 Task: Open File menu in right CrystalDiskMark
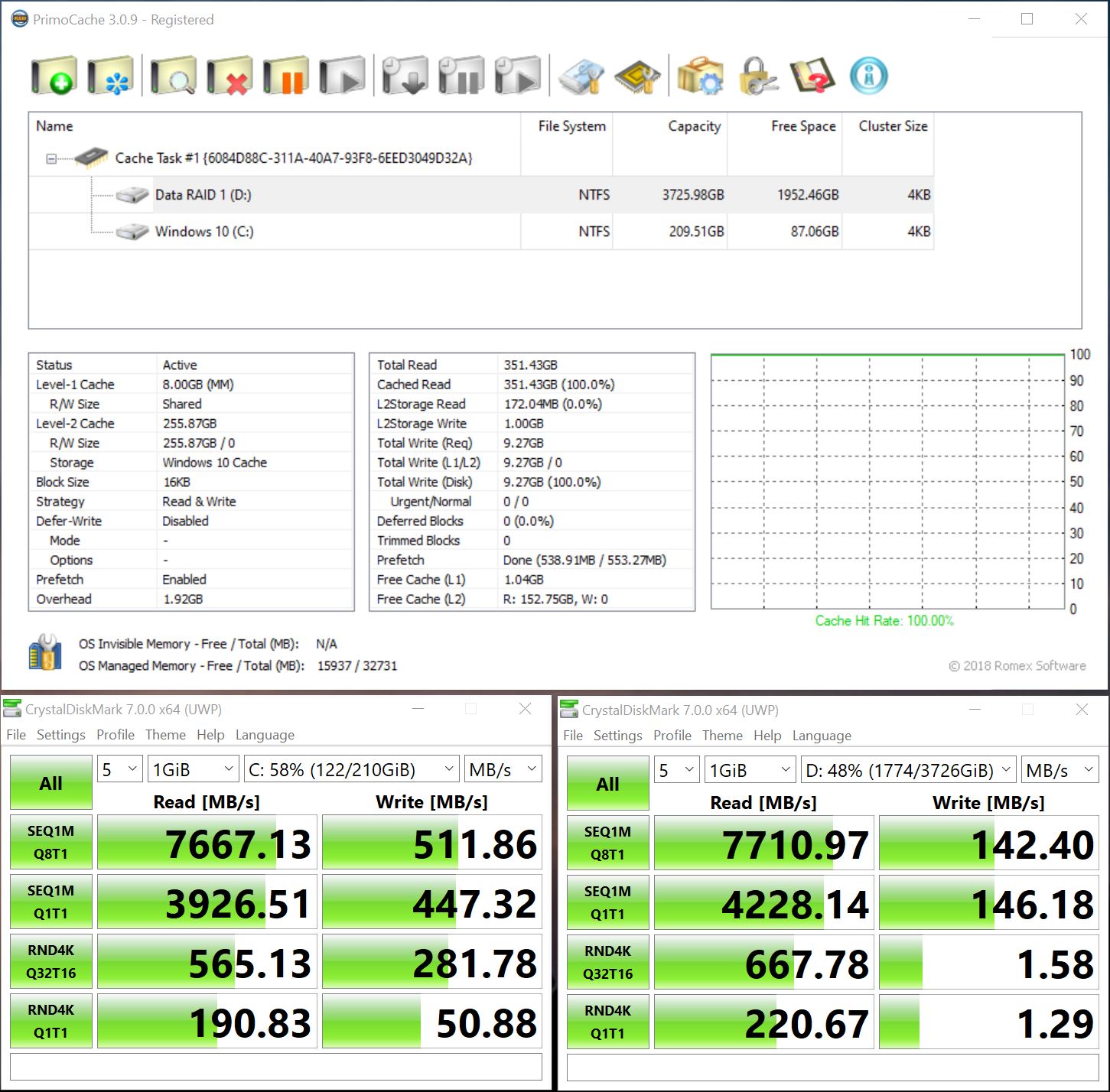573,736
